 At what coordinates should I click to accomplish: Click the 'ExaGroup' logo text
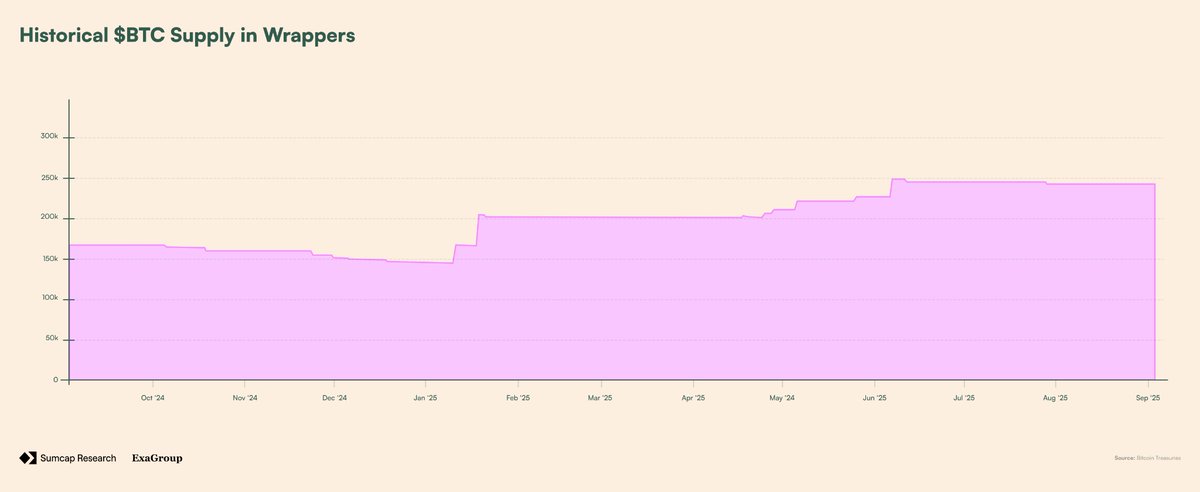tap(157, 458)
